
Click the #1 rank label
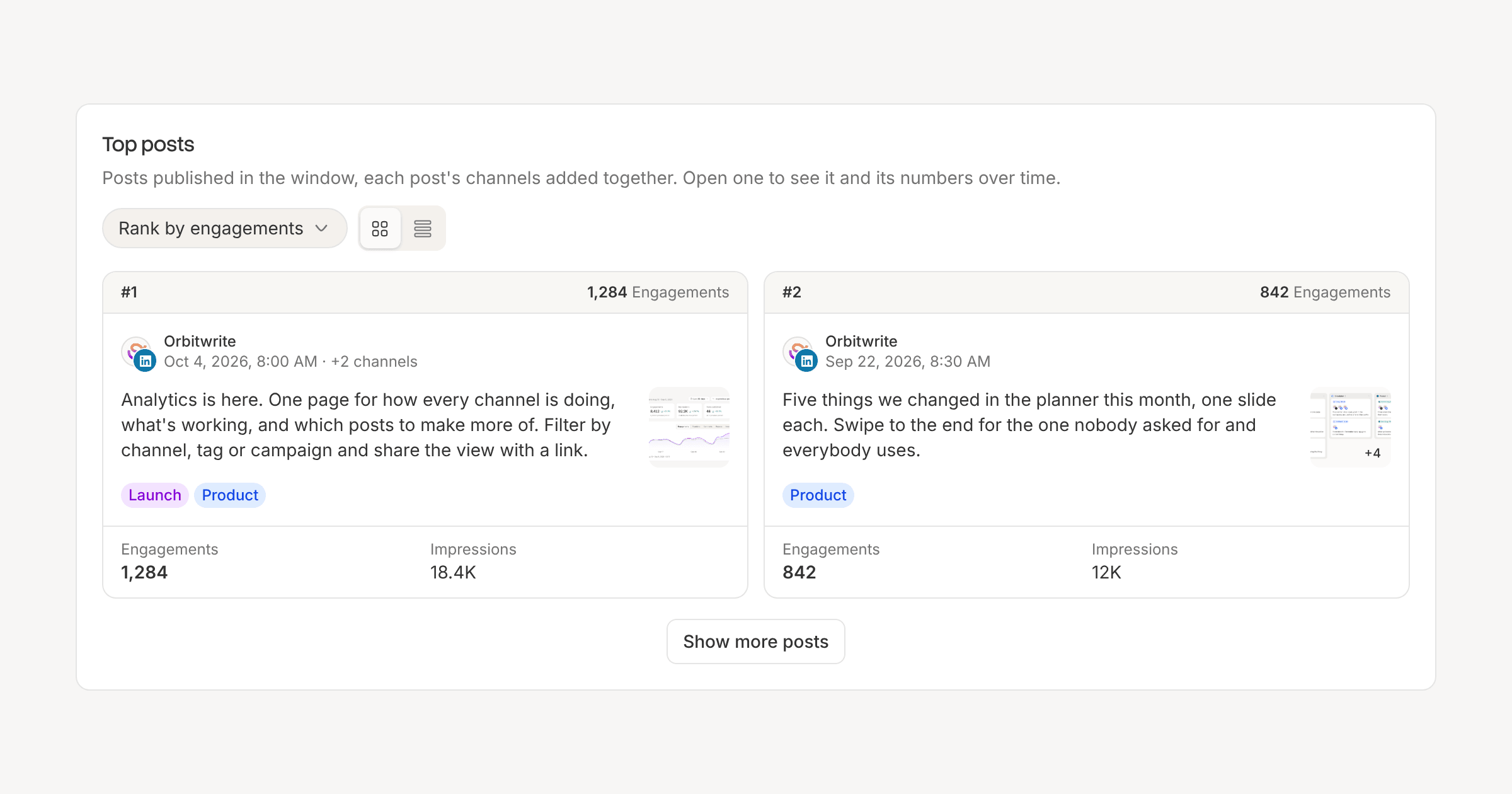point(130,292)
